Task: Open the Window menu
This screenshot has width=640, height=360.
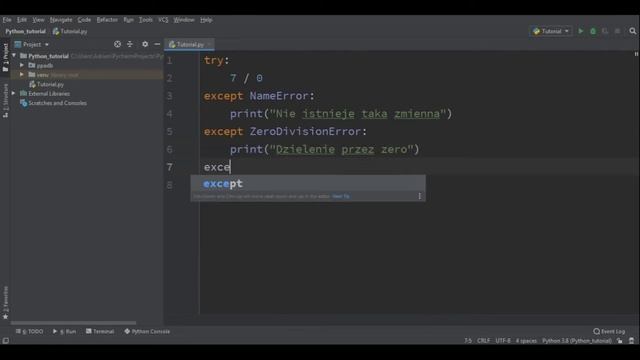Action: (x=184, y=20)
